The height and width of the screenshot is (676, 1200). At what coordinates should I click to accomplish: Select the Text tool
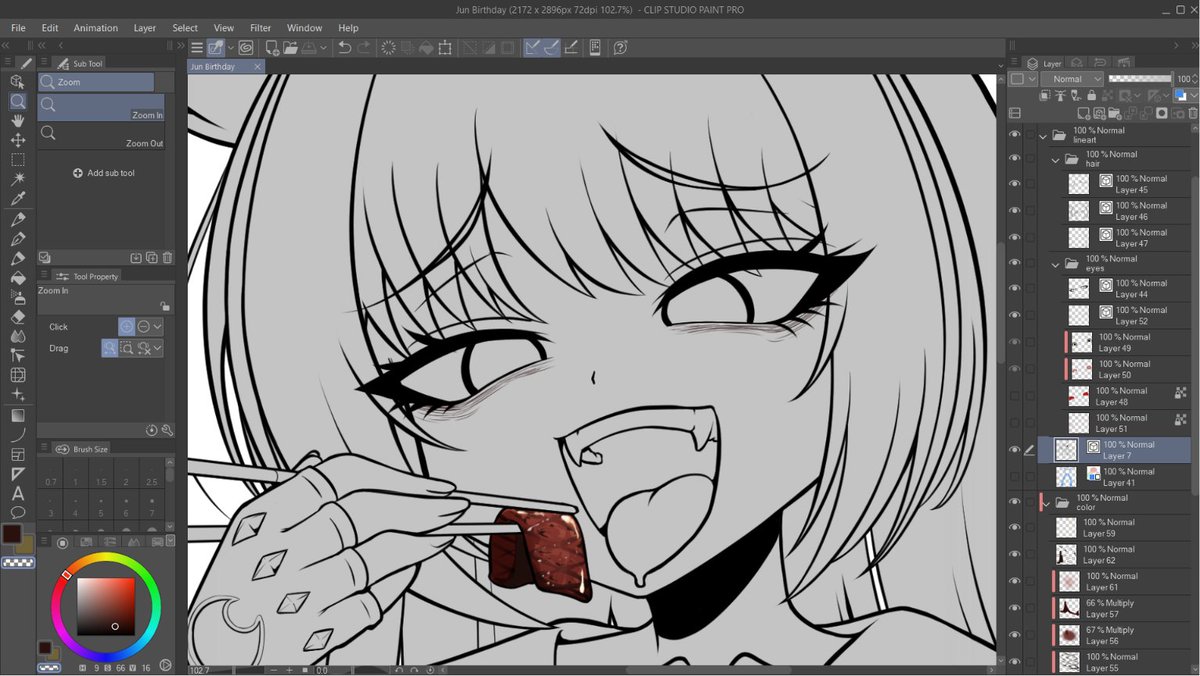pos(18,493)
